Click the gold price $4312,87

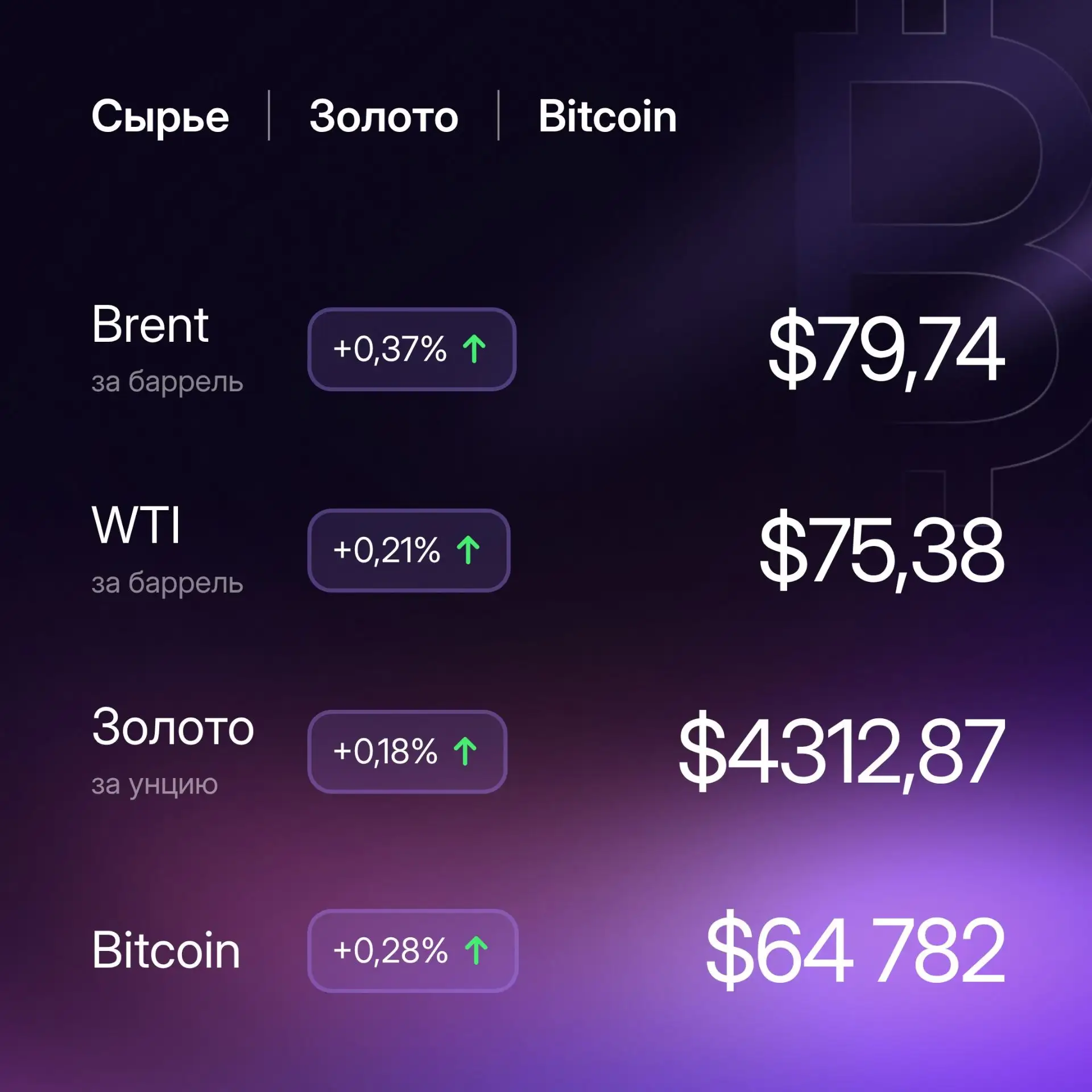tap(842, 752)
